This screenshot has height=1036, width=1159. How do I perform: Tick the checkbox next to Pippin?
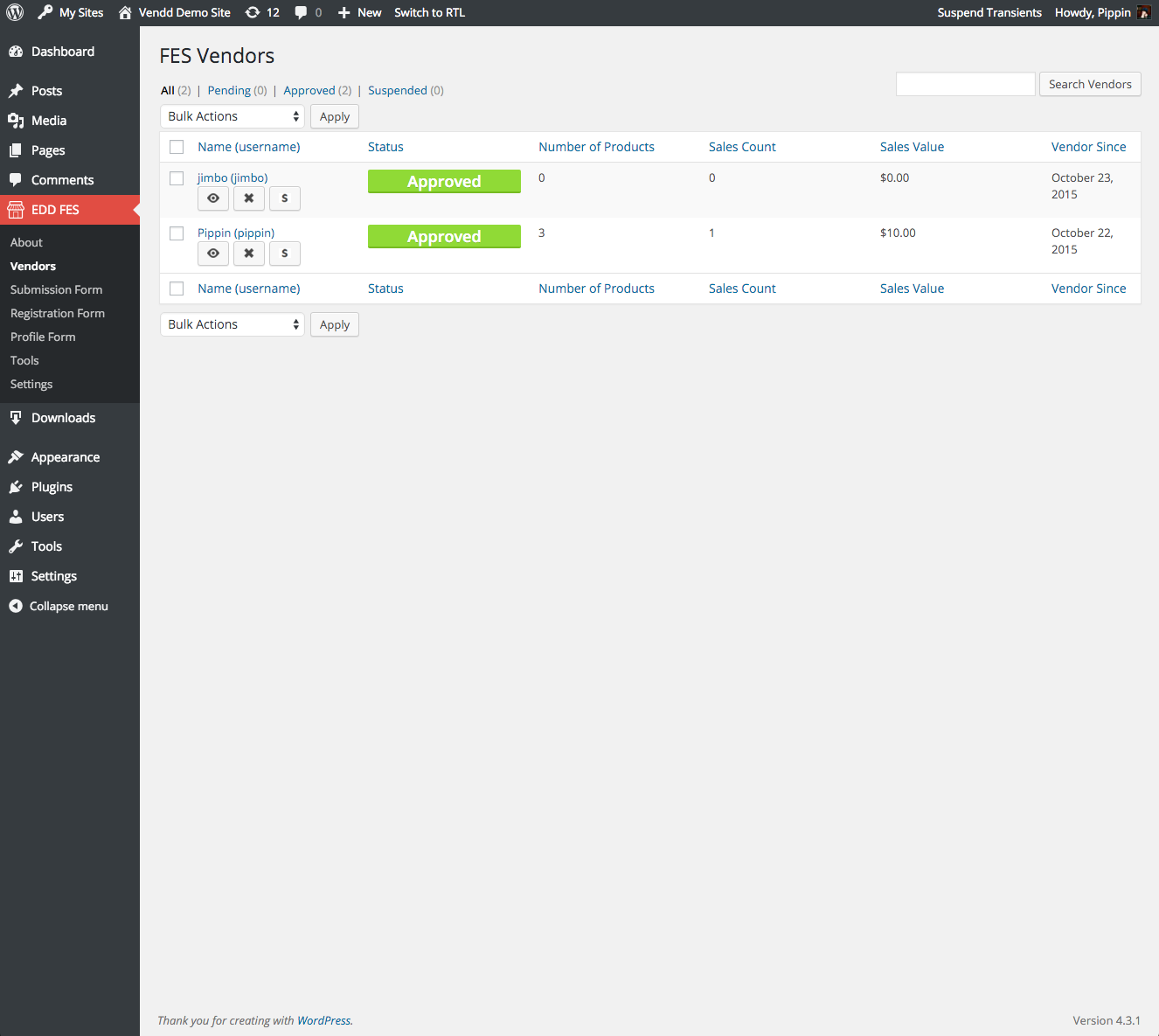tap(177, 233)
